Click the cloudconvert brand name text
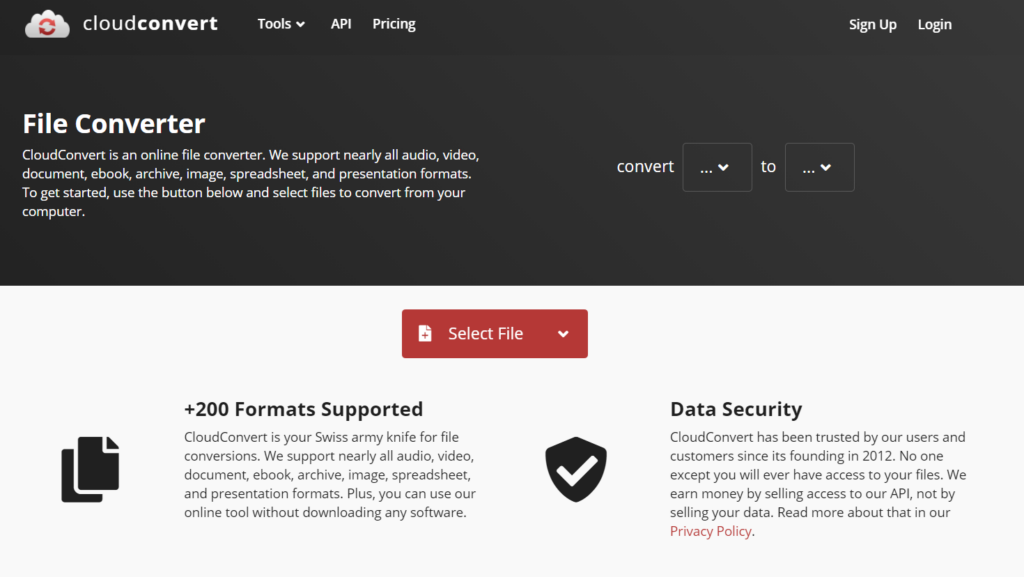 (150, 23)
